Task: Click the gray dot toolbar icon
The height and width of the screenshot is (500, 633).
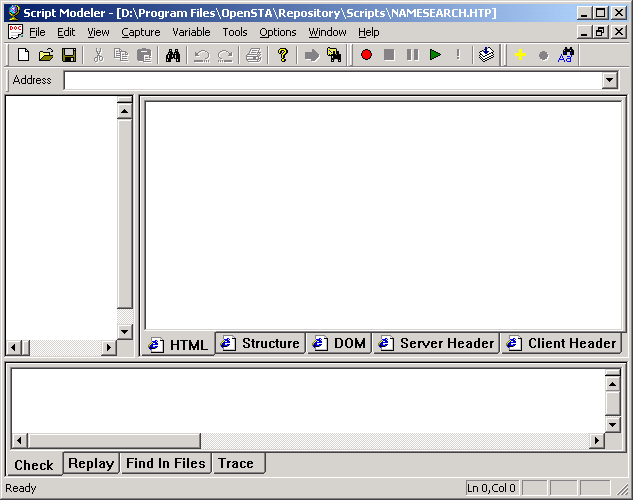Action: tap(543, 55)
